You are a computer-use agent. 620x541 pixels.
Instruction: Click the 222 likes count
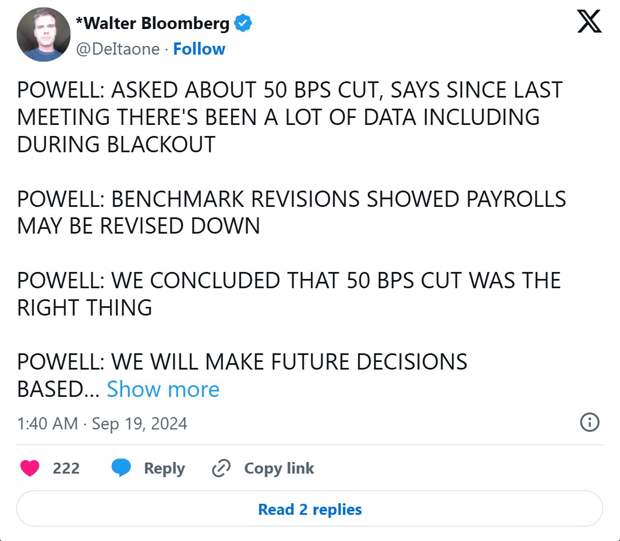(66, 468)
